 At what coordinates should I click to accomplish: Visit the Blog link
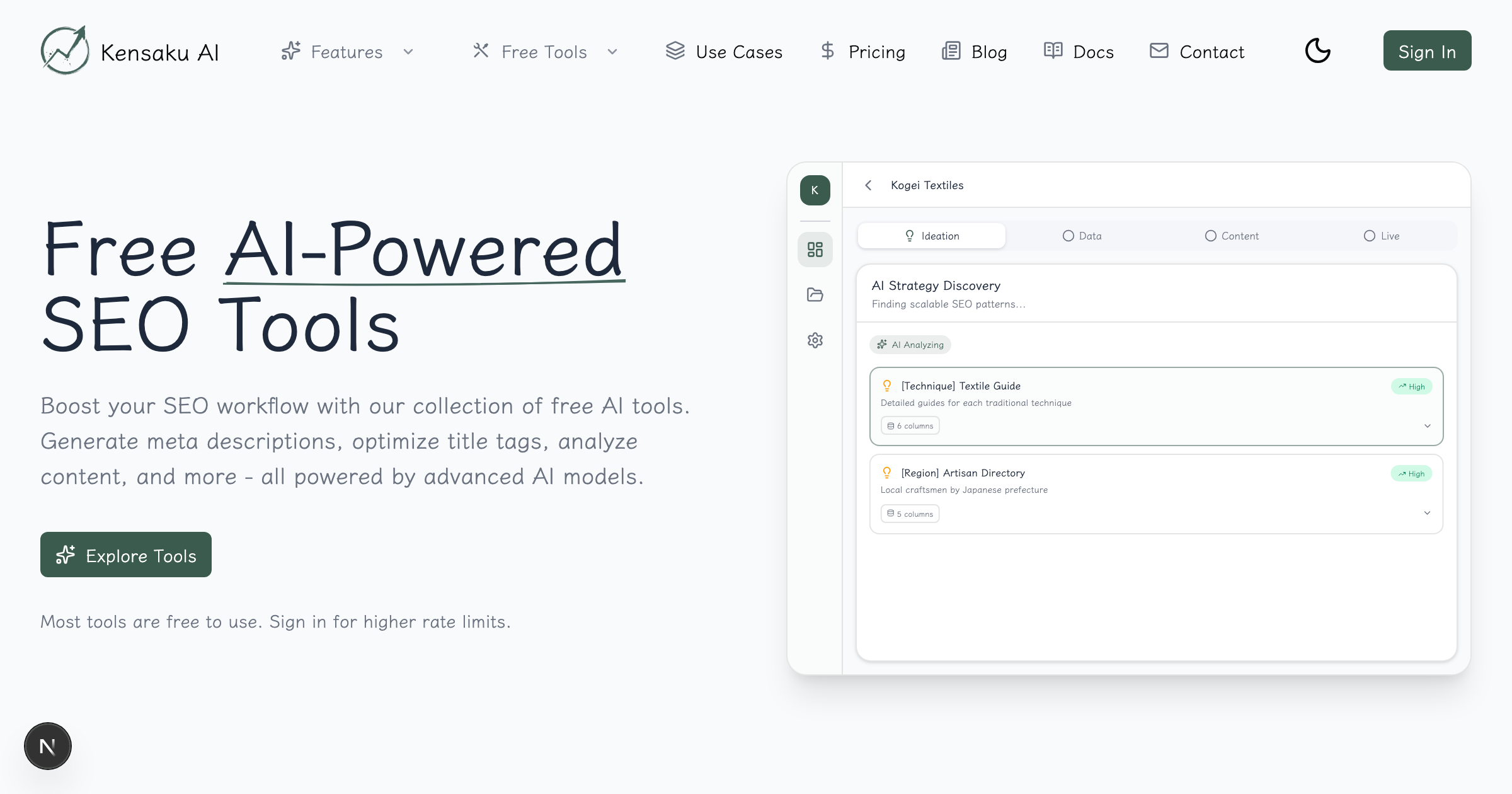974,52
